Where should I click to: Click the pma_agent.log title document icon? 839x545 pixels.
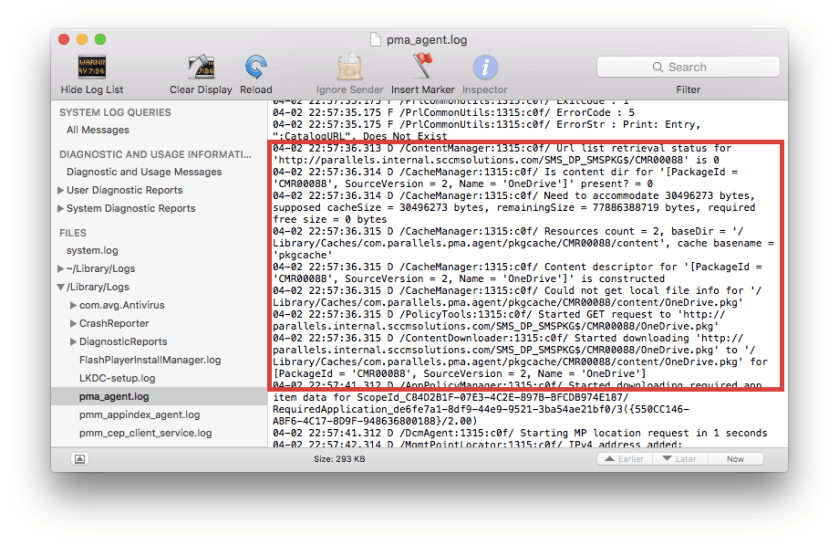[x=376, y=40]
